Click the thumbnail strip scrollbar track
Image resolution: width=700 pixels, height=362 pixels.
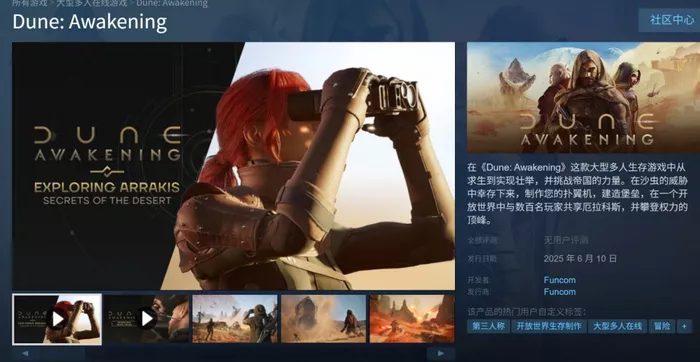(232, 354)
